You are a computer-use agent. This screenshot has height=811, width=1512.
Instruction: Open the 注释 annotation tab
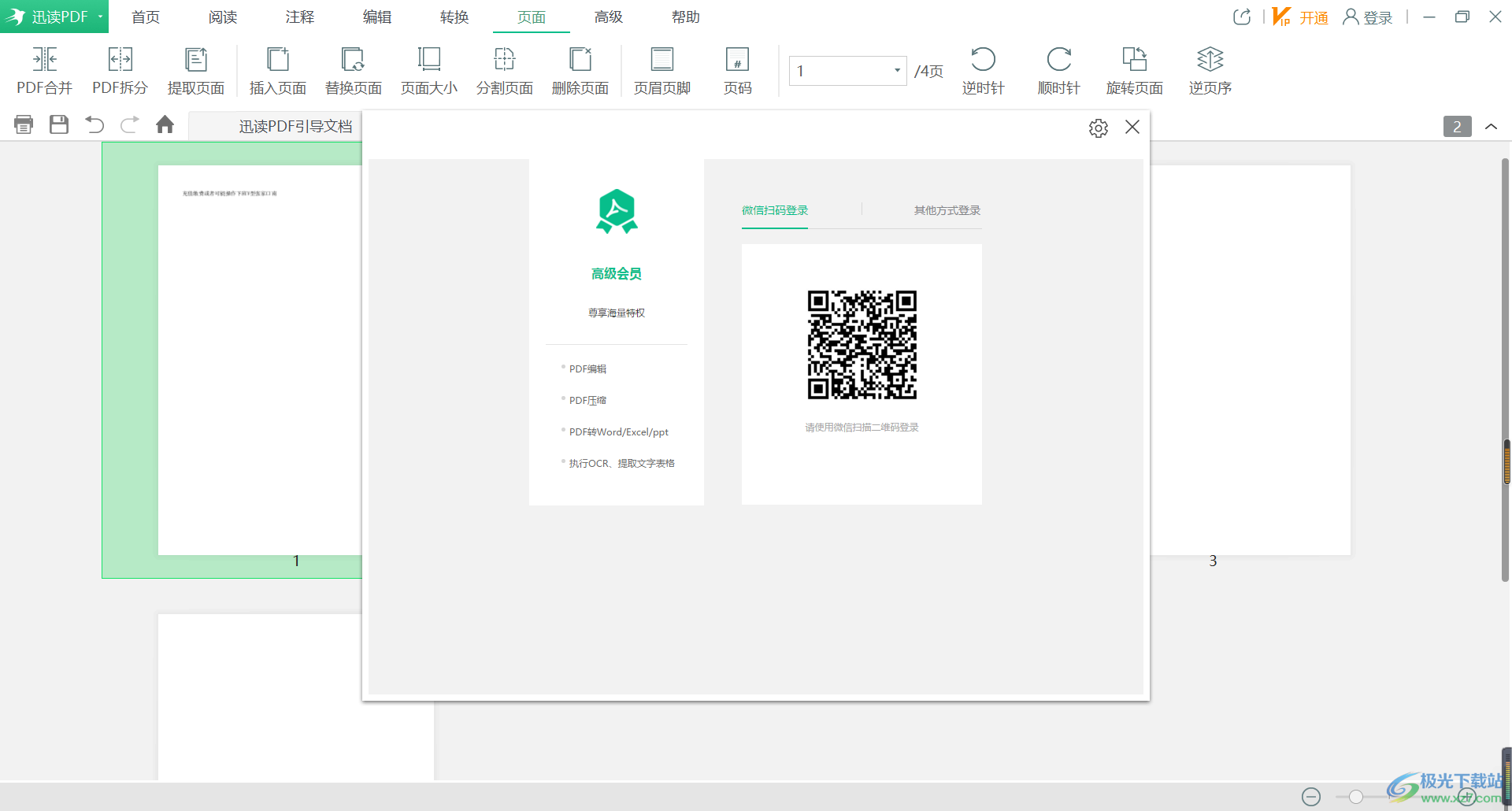[300, 17]
